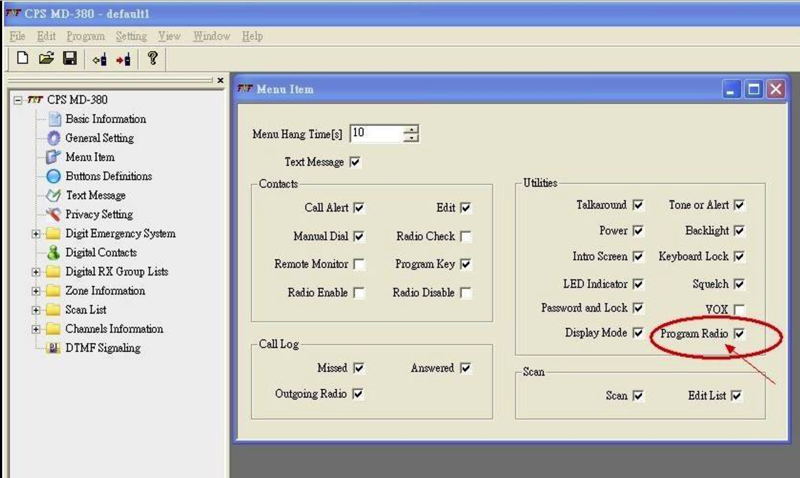Save the codeplug with floppy icon
The width and height of the screenshot is (800, 478).
(70, 59)
